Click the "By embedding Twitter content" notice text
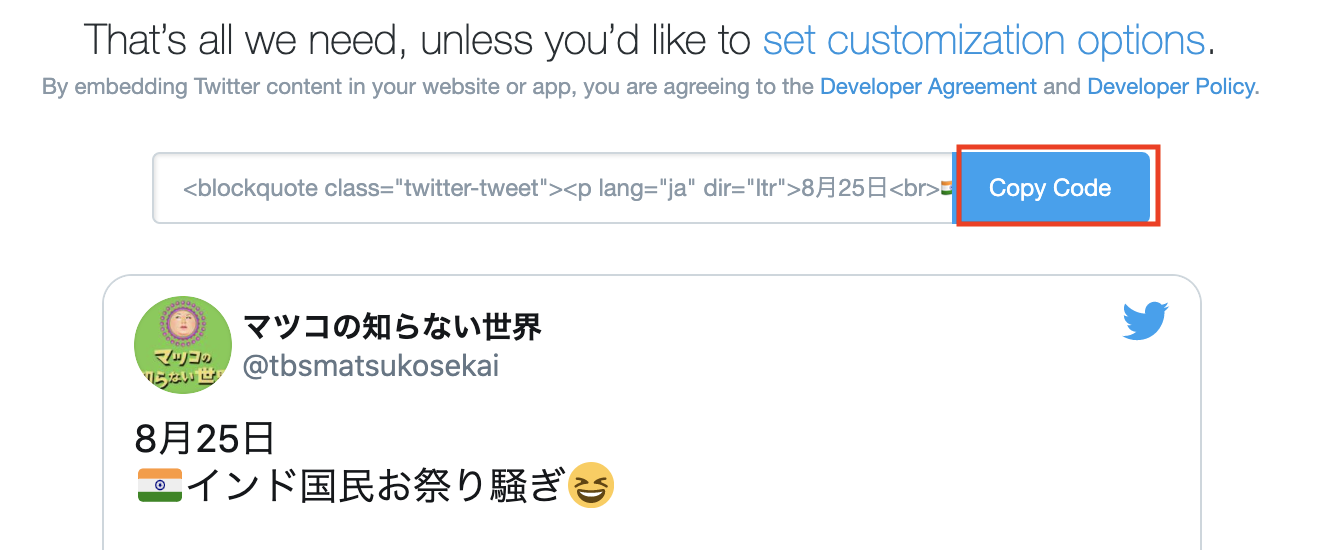 click(x=428, y=87)
